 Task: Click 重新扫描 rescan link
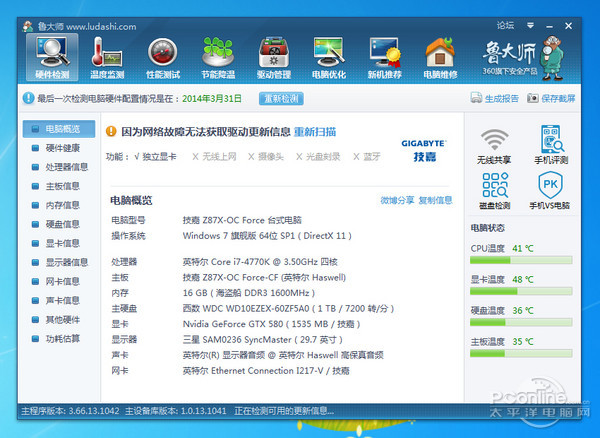315,132
